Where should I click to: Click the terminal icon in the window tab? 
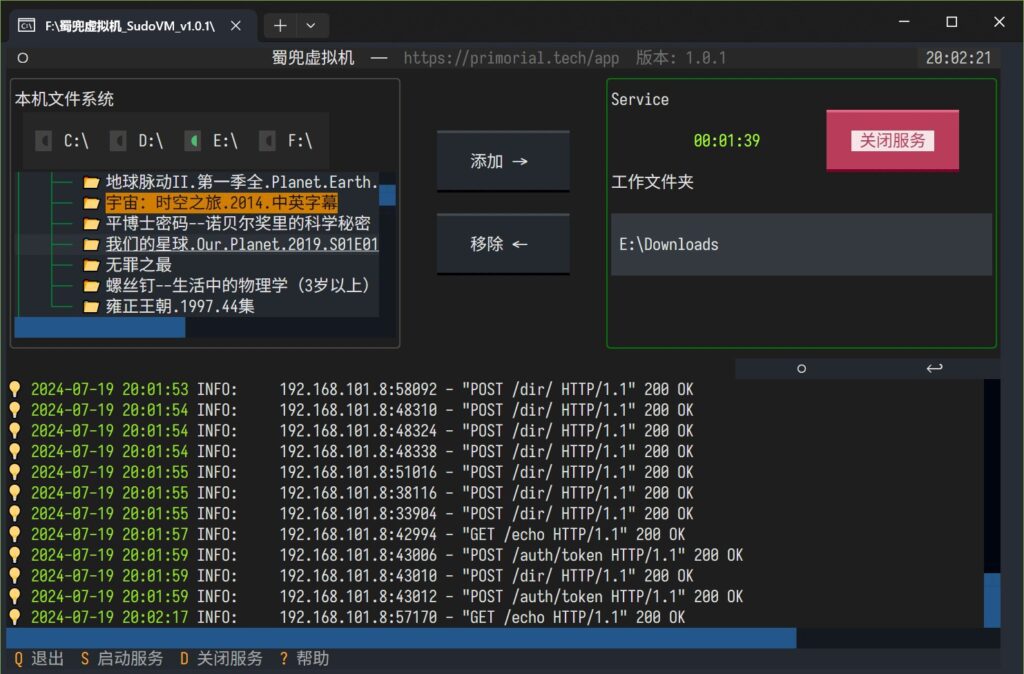pos(27,25)
